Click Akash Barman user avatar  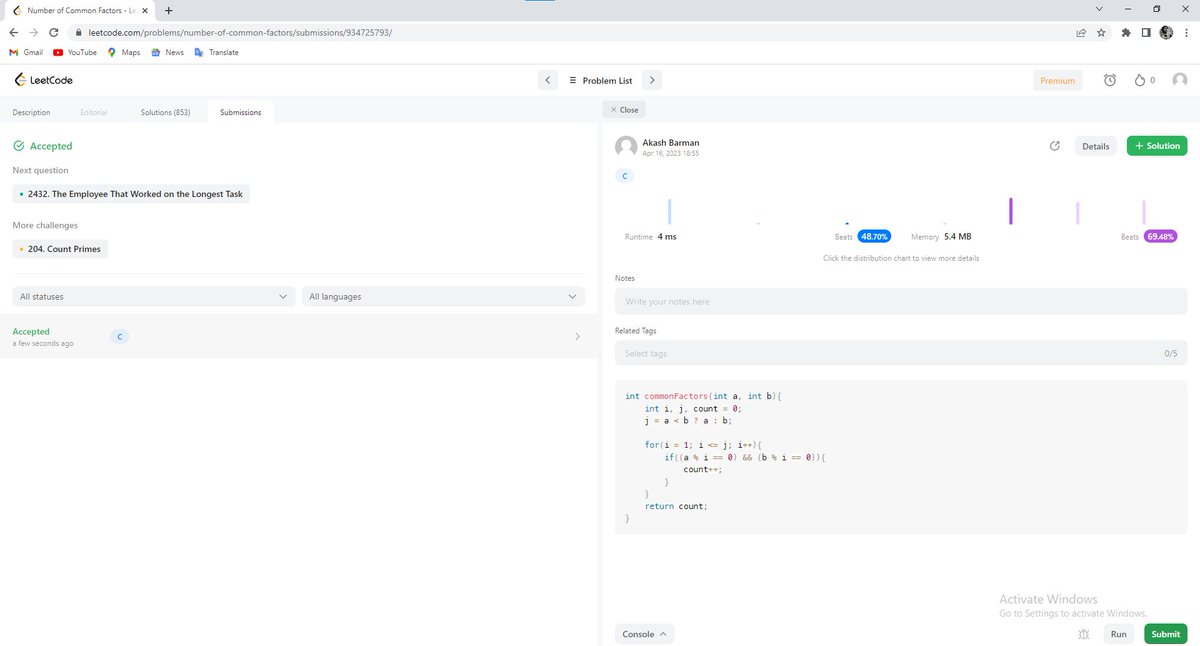click(626, 147)
